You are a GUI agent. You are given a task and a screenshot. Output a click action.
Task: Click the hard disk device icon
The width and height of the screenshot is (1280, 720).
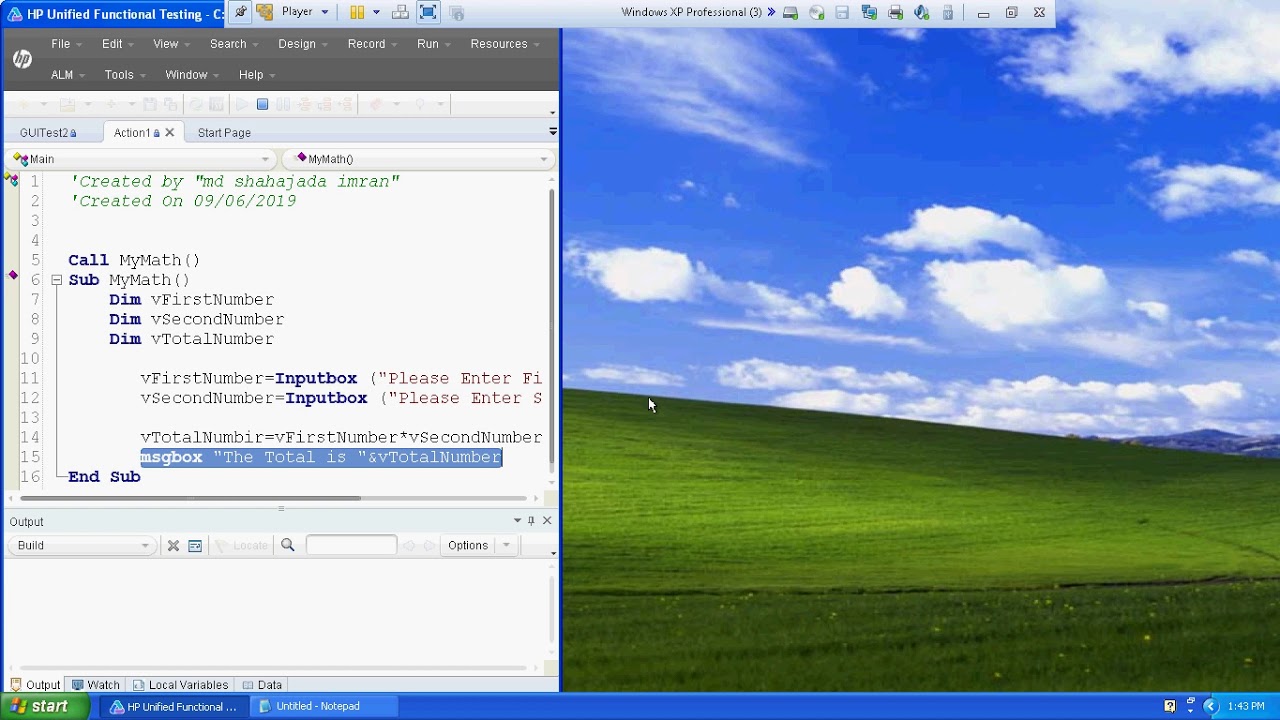[x=791, y=12]
